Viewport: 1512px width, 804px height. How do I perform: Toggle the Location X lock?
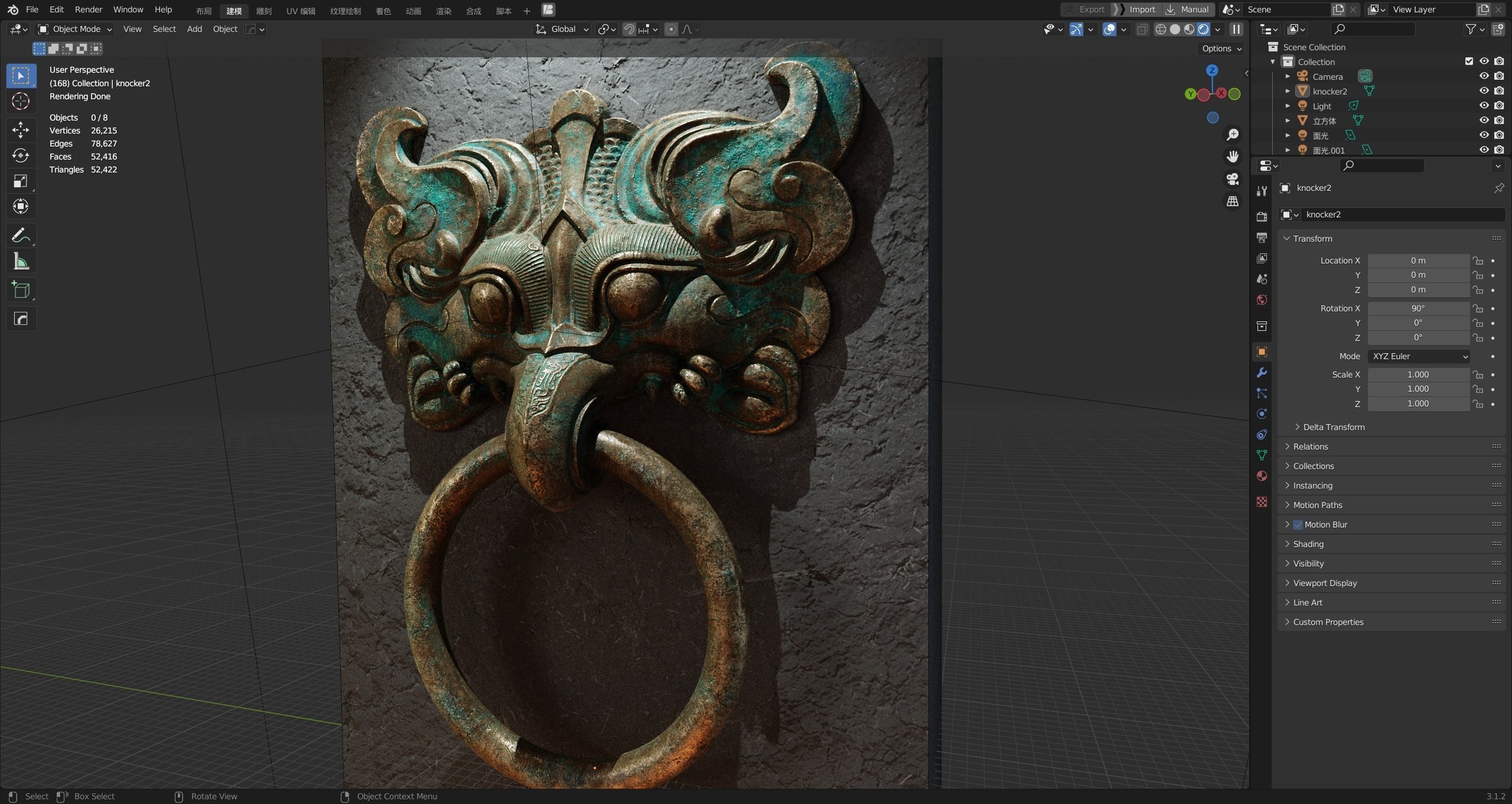tap(1478, 261)
